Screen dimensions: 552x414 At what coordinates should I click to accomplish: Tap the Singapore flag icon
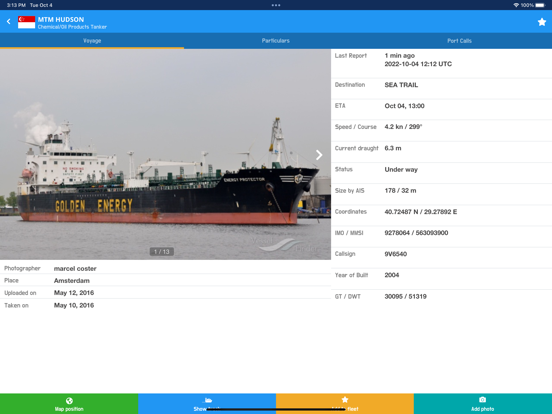point(27,22)
